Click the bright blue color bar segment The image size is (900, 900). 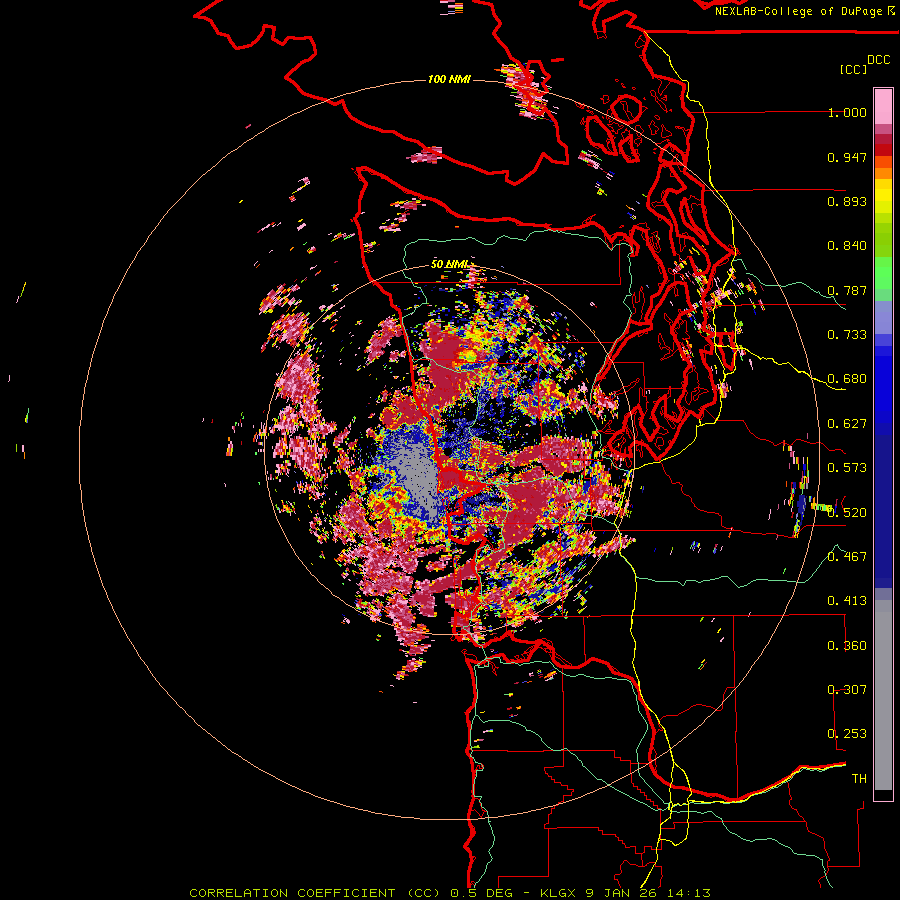pyautogui.click(x=883, y=385)
